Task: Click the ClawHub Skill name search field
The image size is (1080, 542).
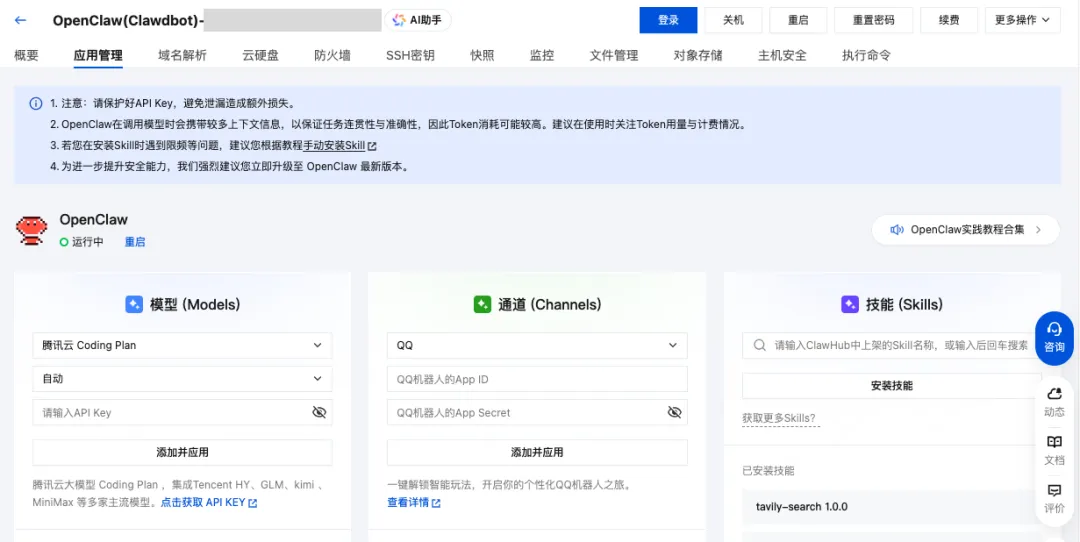Action: pos(892,345)
